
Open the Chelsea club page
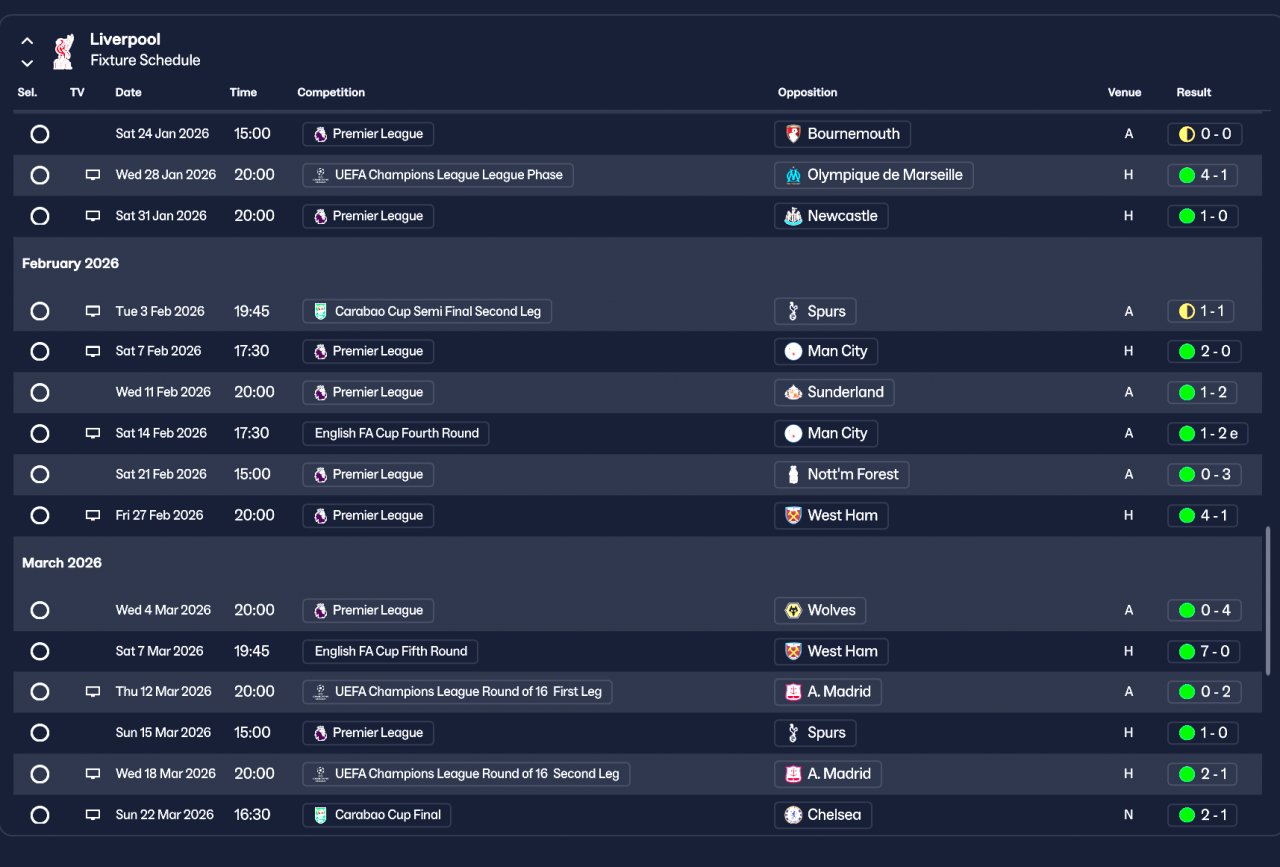tap(823, 815)
